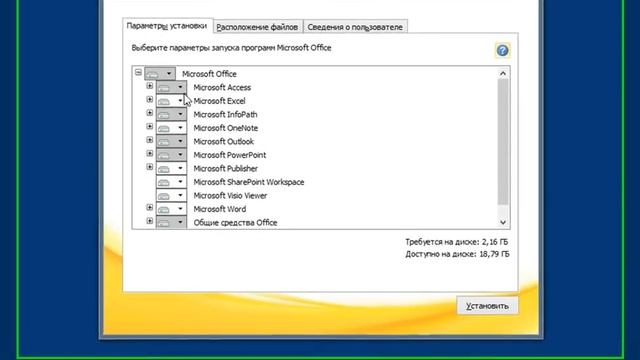Switch to Расположение файлов tab
Screen dimensions: 640x360
258,27
